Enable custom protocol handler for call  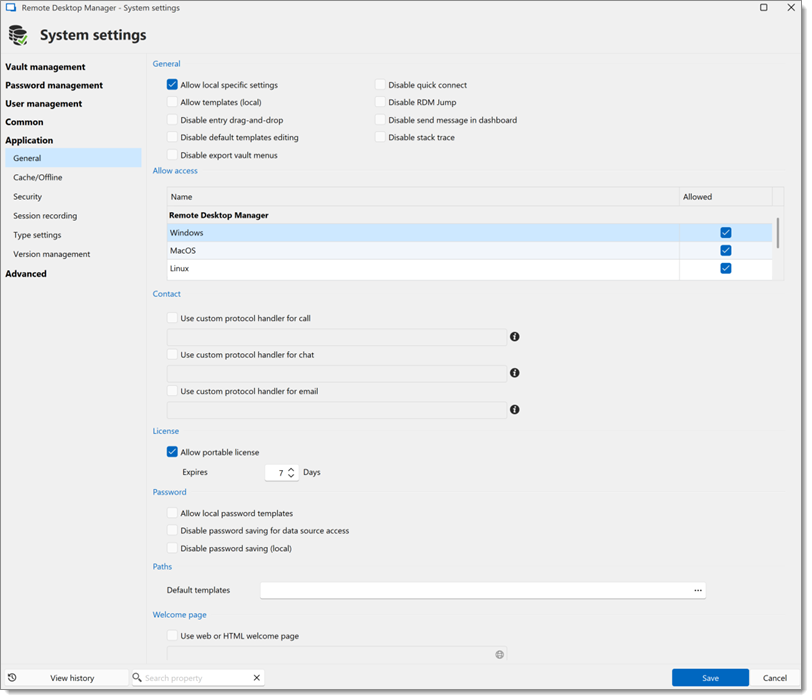coord(172,318)
